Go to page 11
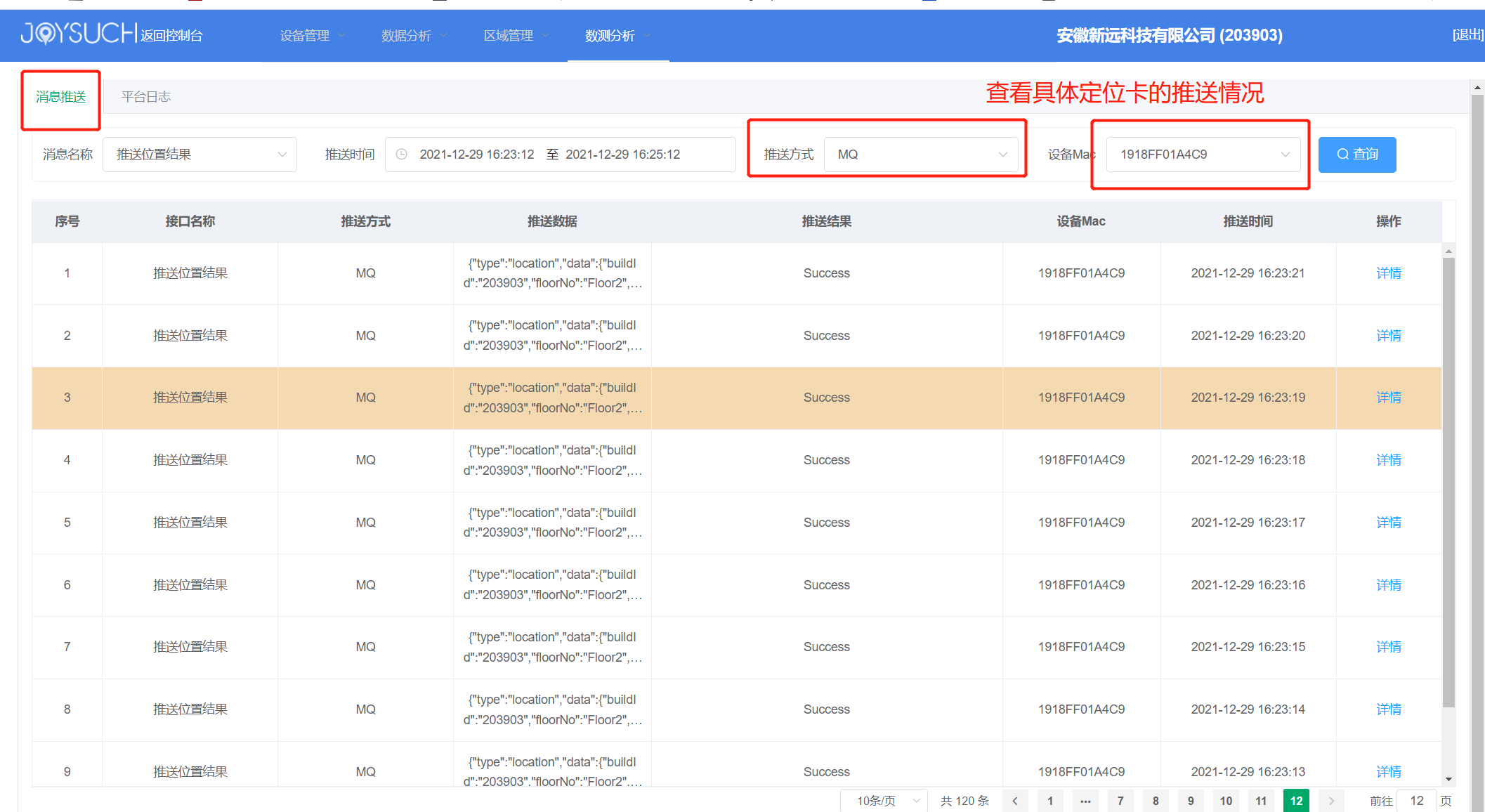Viewport: 1485px width, 812px height. tap(1261, 801)
